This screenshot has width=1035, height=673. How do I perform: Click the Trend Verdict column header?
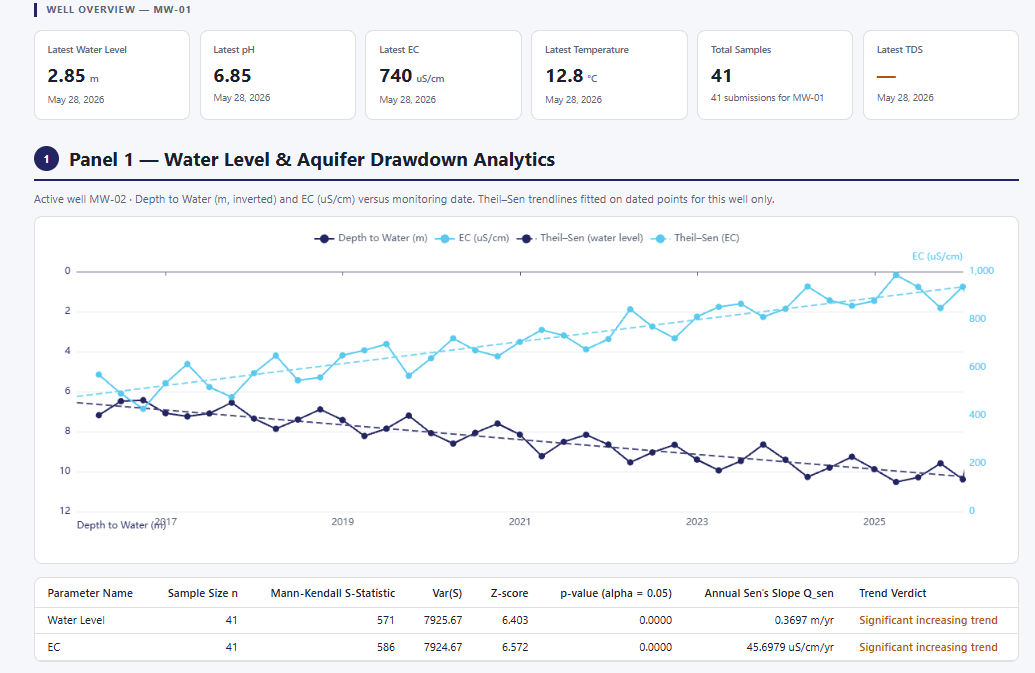pyautogui.click(x=892, y=593)
